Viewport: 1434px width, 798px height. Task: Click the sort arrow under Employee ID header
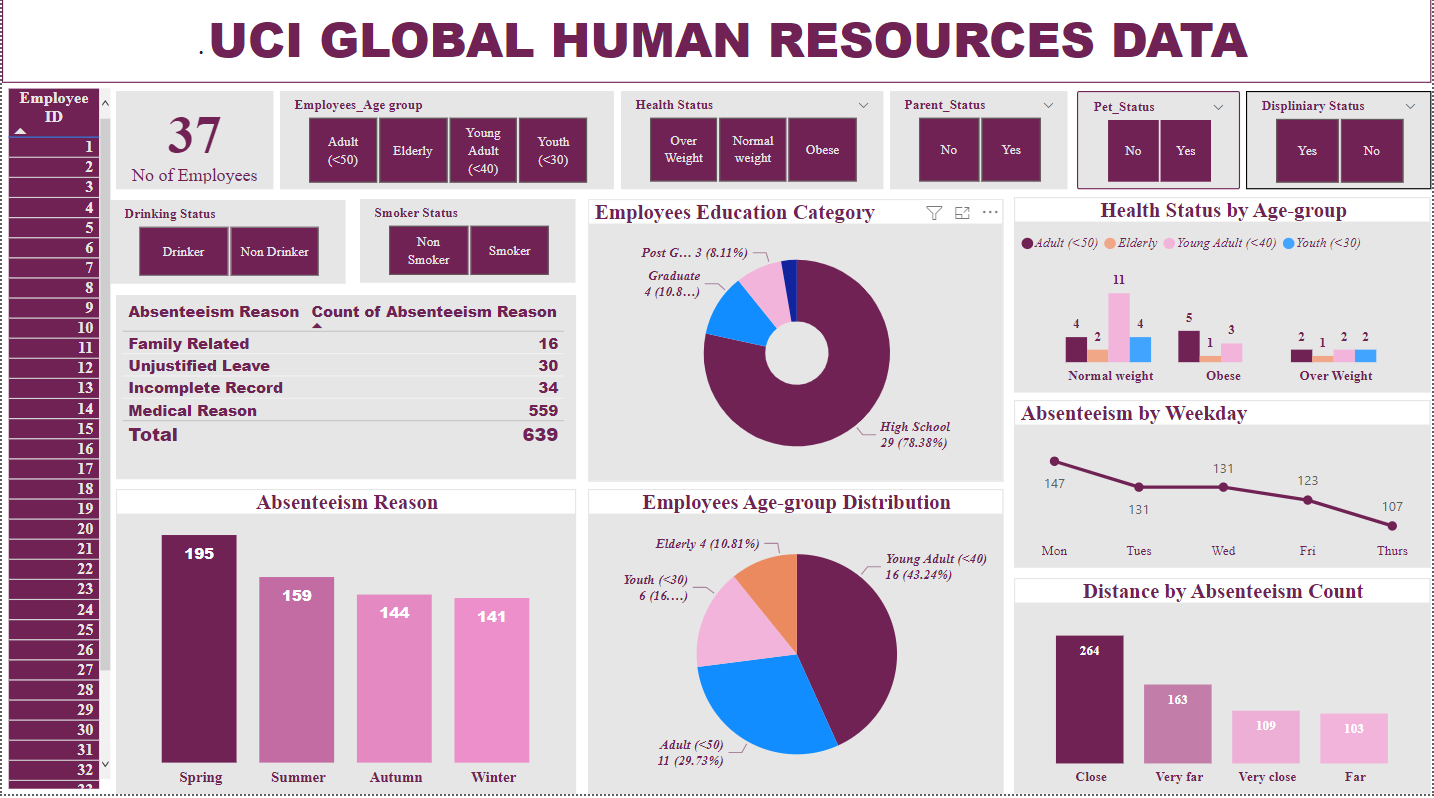pos(20,131)
